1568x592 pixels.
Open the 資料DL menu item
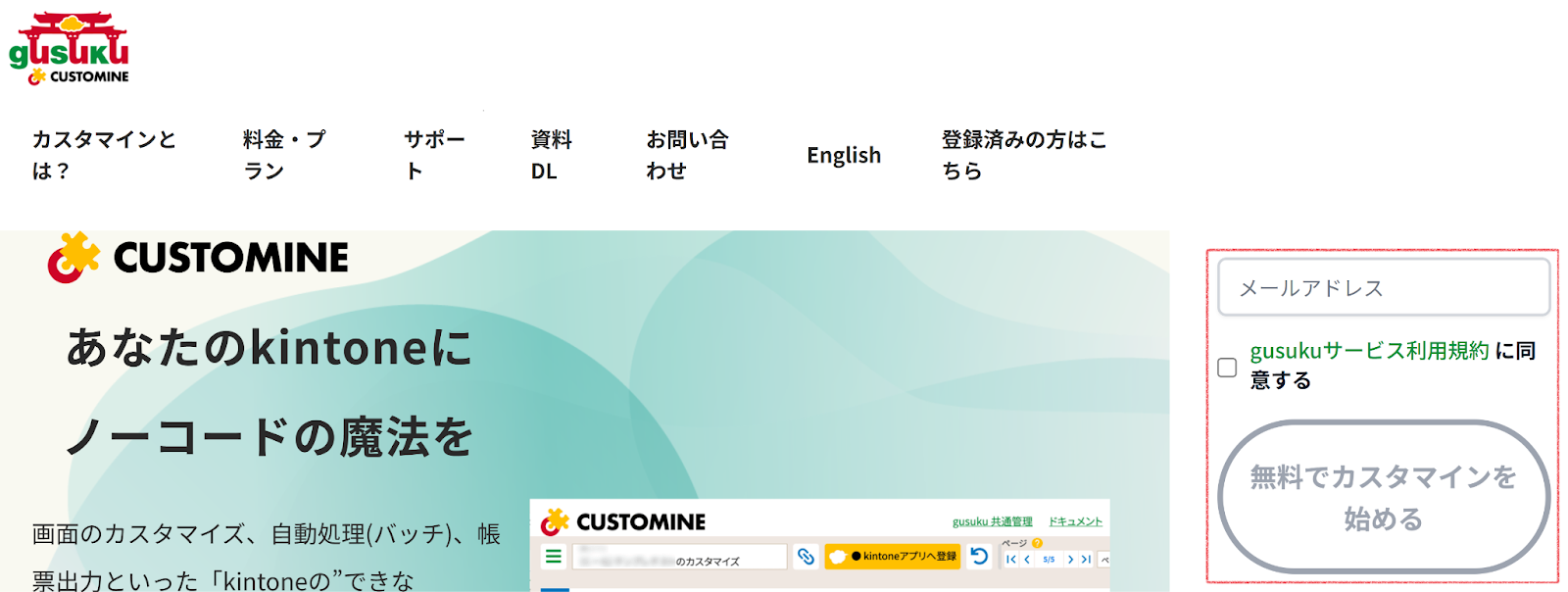point(552,155)
